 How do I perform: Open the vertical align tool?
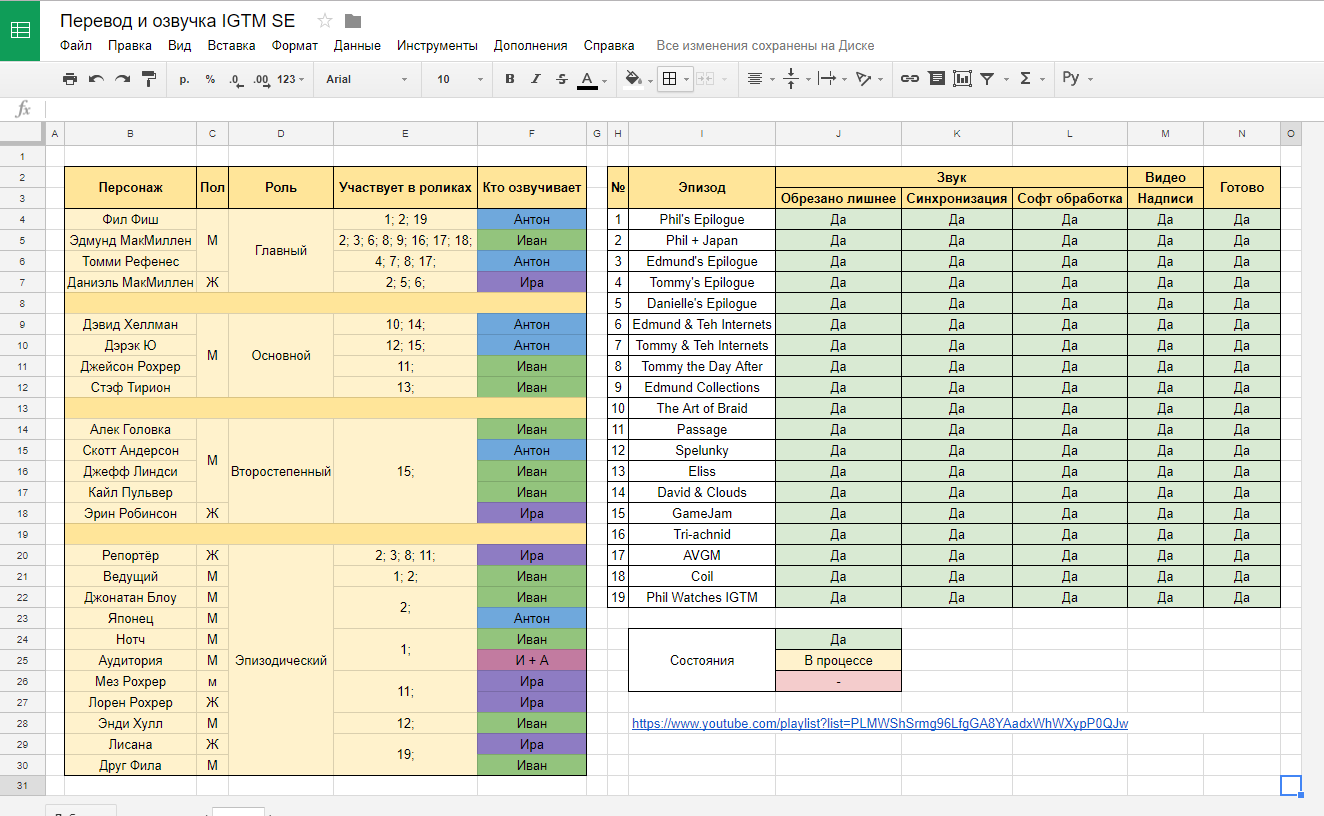click(x=791, y=79)
